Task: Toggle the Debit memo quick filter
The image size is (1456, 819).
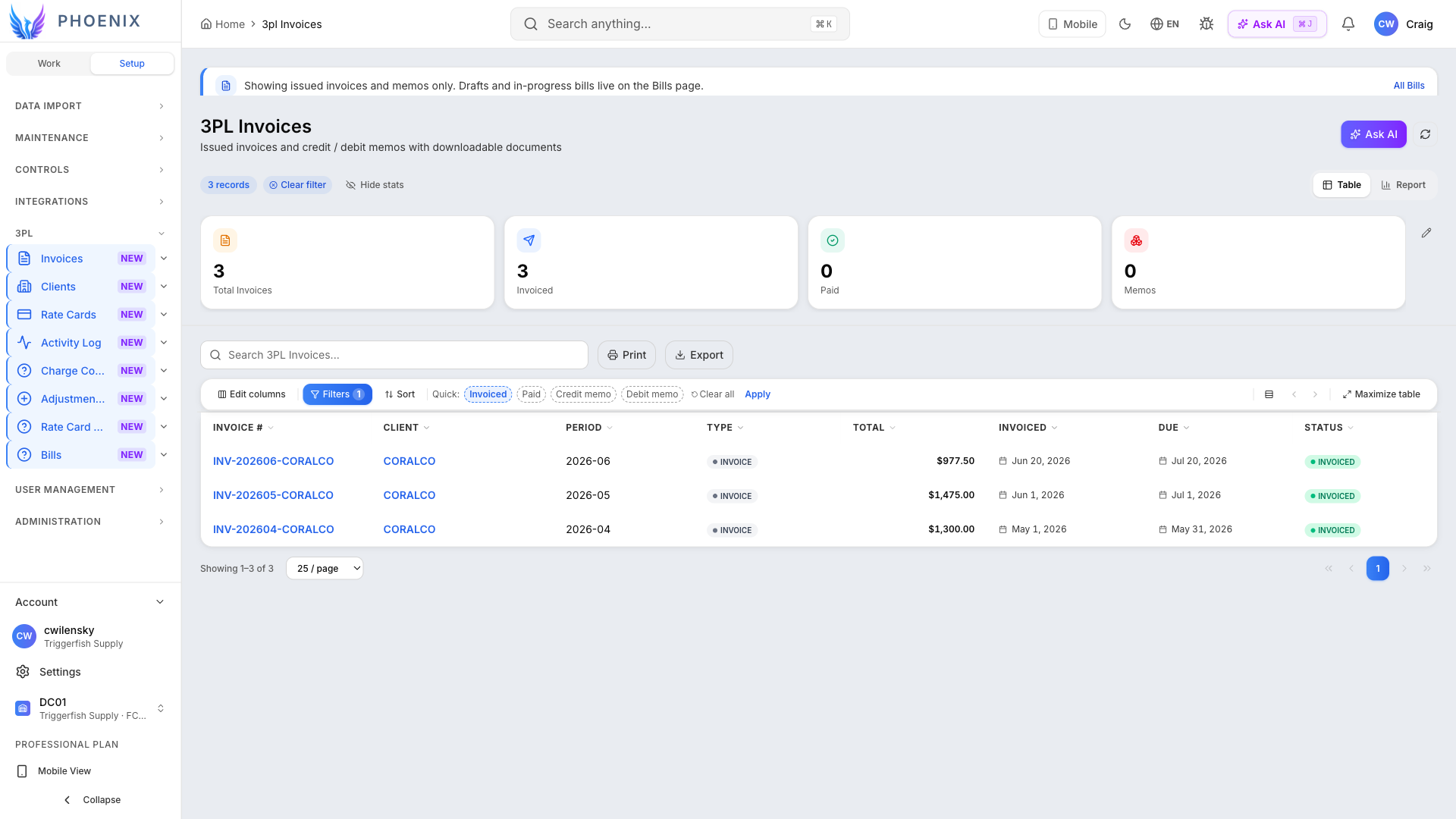Action: point(652,394)
